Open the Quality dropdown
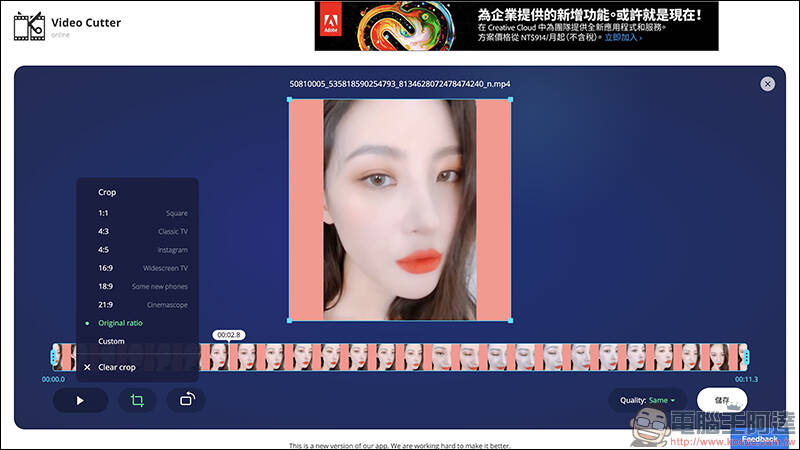800x450 pixels. click(647, 401)
